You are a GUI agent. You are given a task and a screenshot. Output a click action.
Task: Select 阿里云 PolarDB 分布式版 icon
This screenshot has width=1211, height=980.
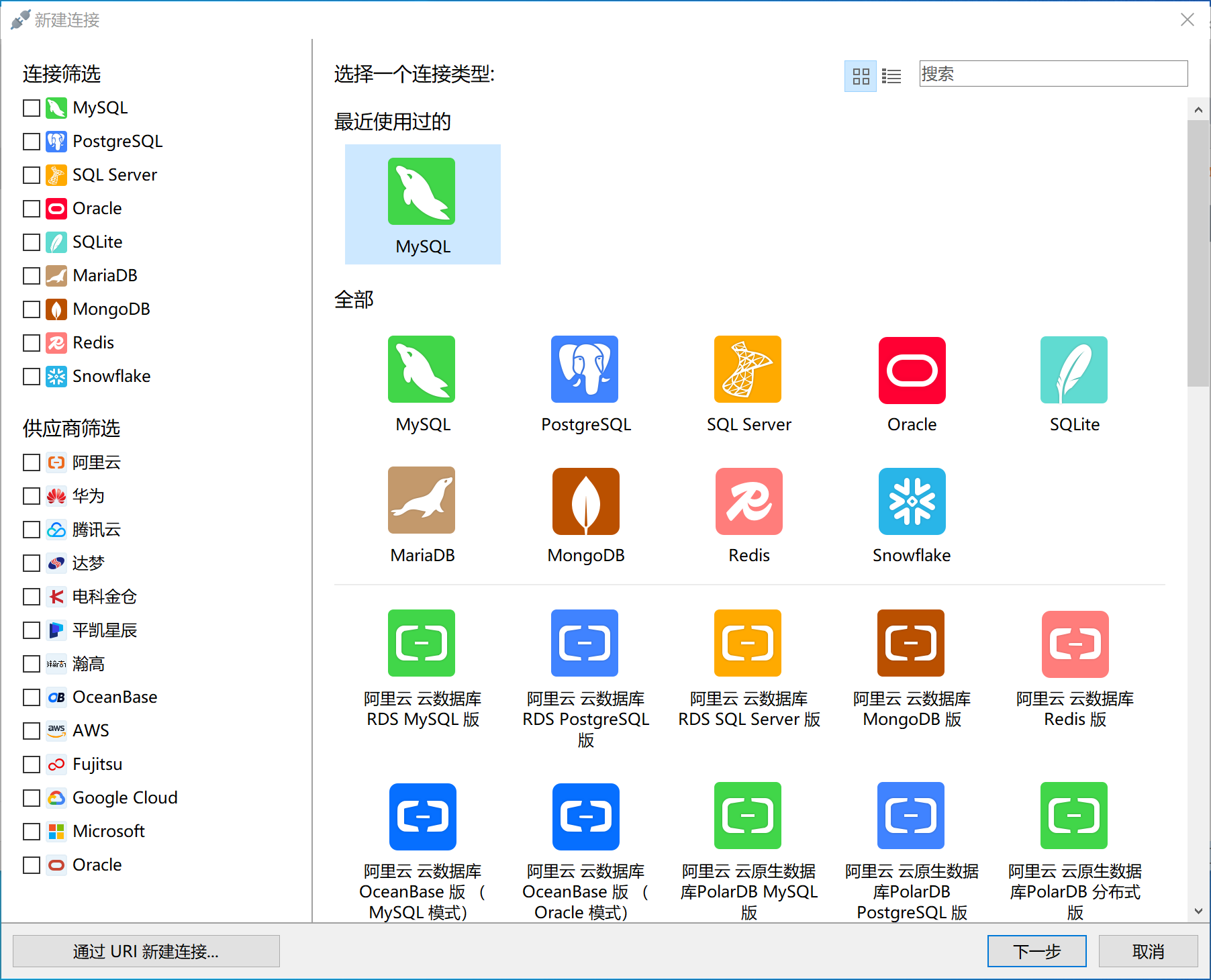[1074, 816]
